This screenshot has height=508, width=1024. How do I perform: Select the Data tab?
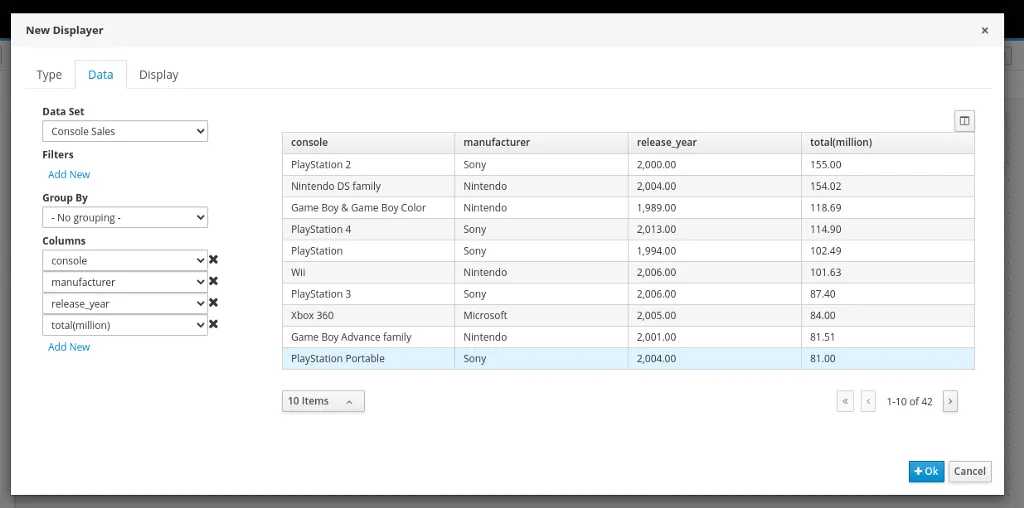101,74
